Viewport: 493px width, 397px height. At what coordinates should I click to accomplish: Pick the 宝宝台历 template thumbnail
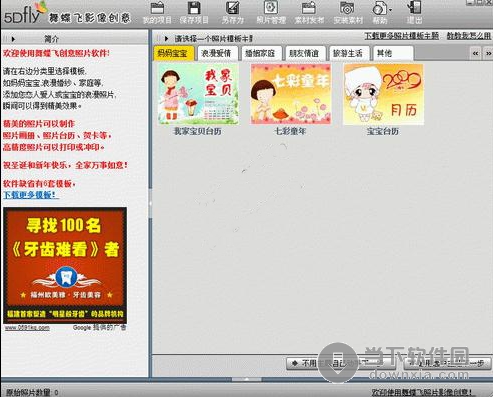coord(383,94)
